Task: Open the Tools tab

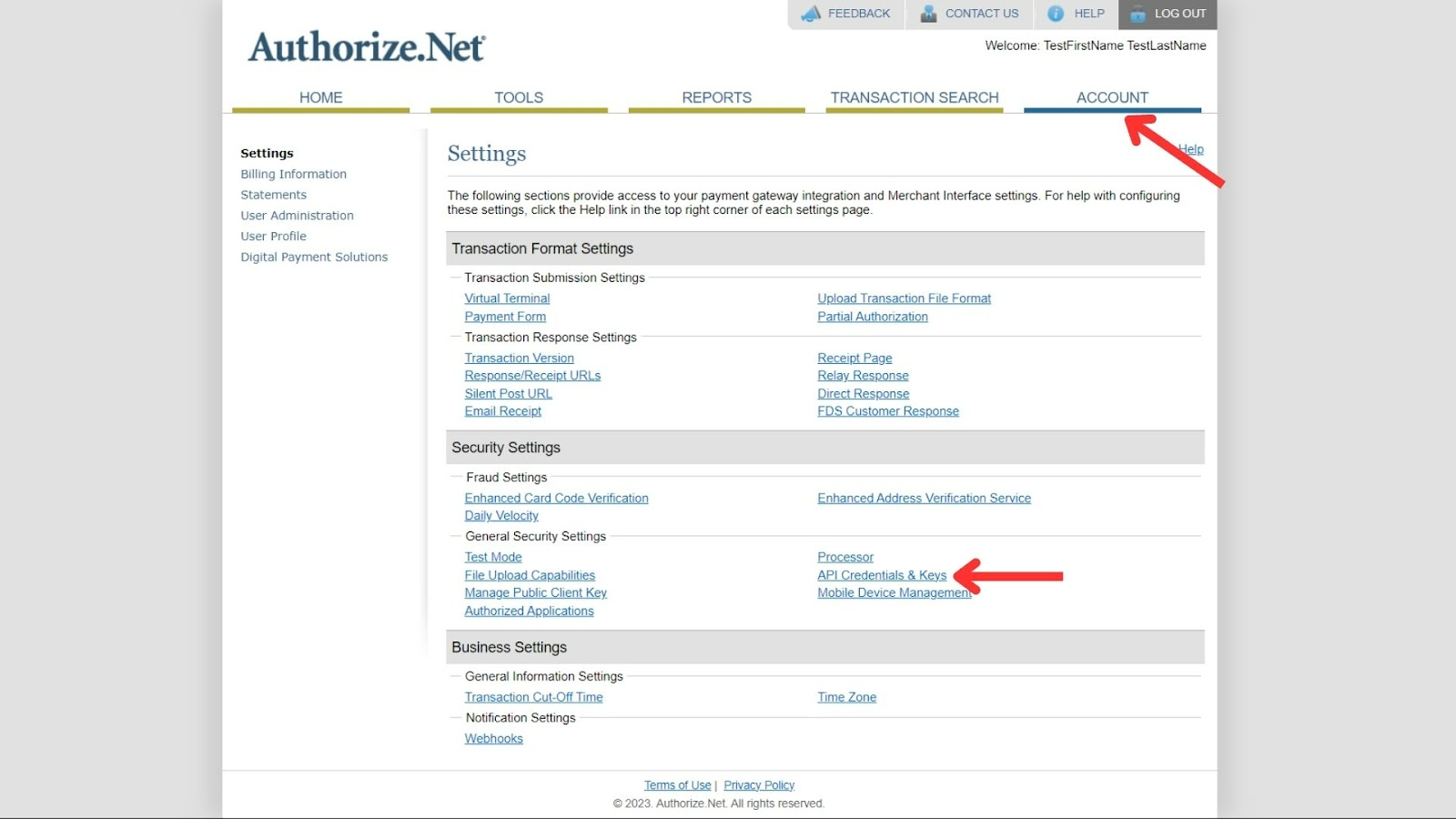Action: [x=519, y=97]
